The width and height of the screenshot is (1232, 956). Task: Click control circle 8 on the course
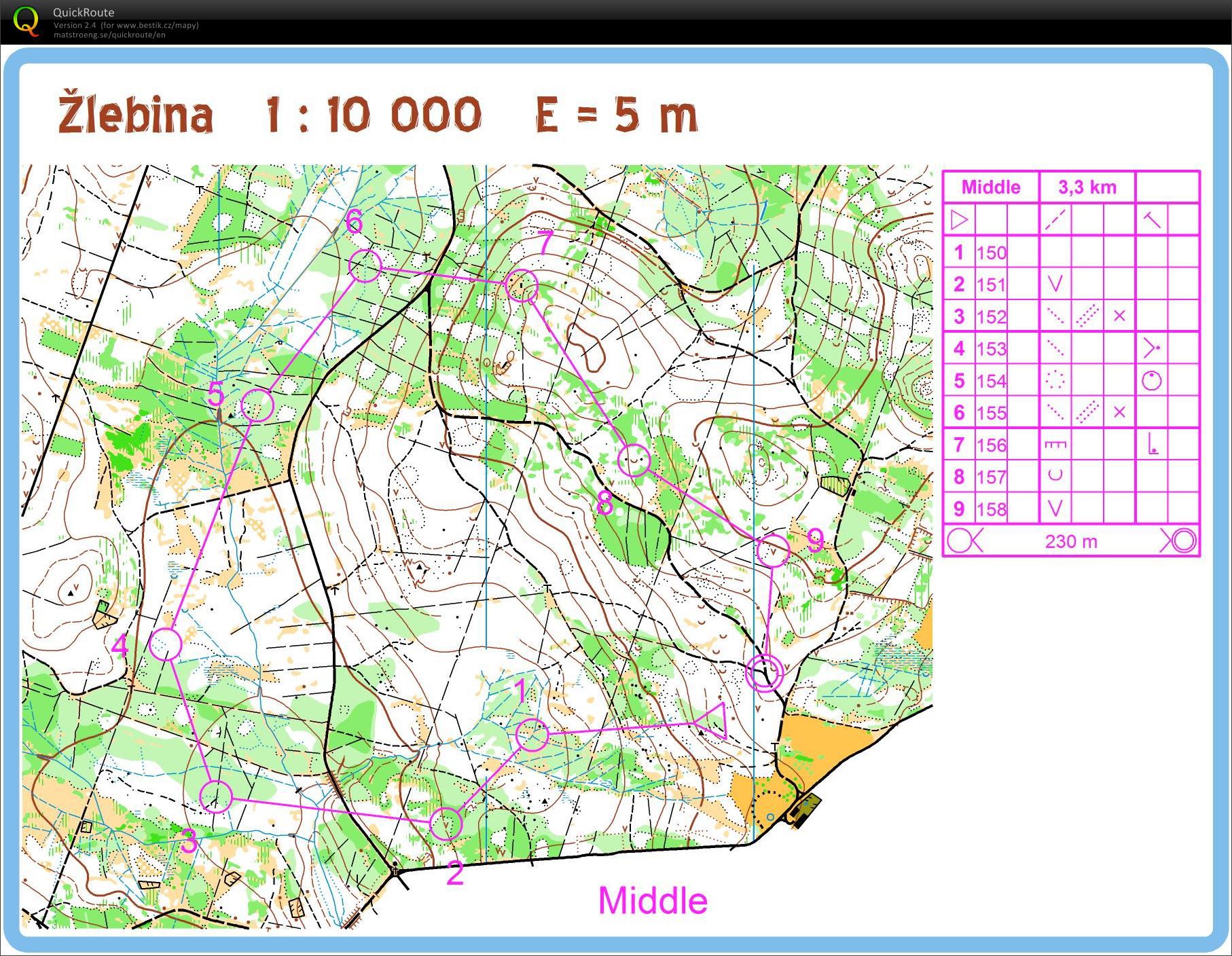tap(634, 460)
